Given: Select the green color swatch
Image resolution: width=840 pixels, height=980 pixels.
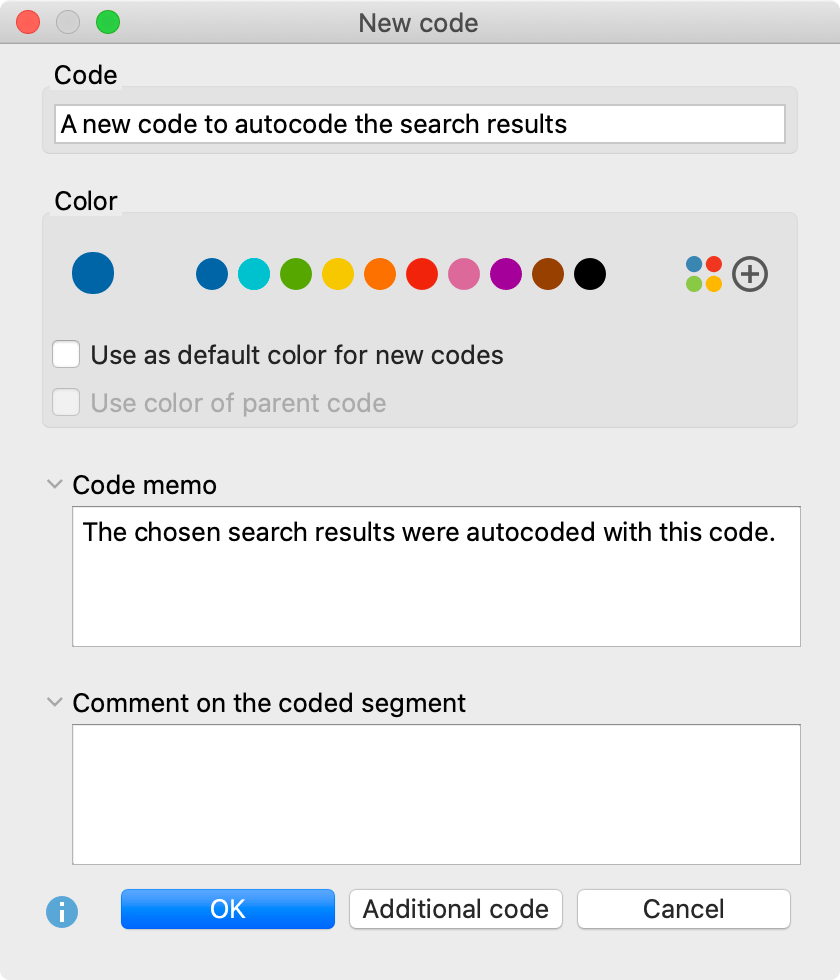Looking at the screenshot, I should (x=296, y=274).
